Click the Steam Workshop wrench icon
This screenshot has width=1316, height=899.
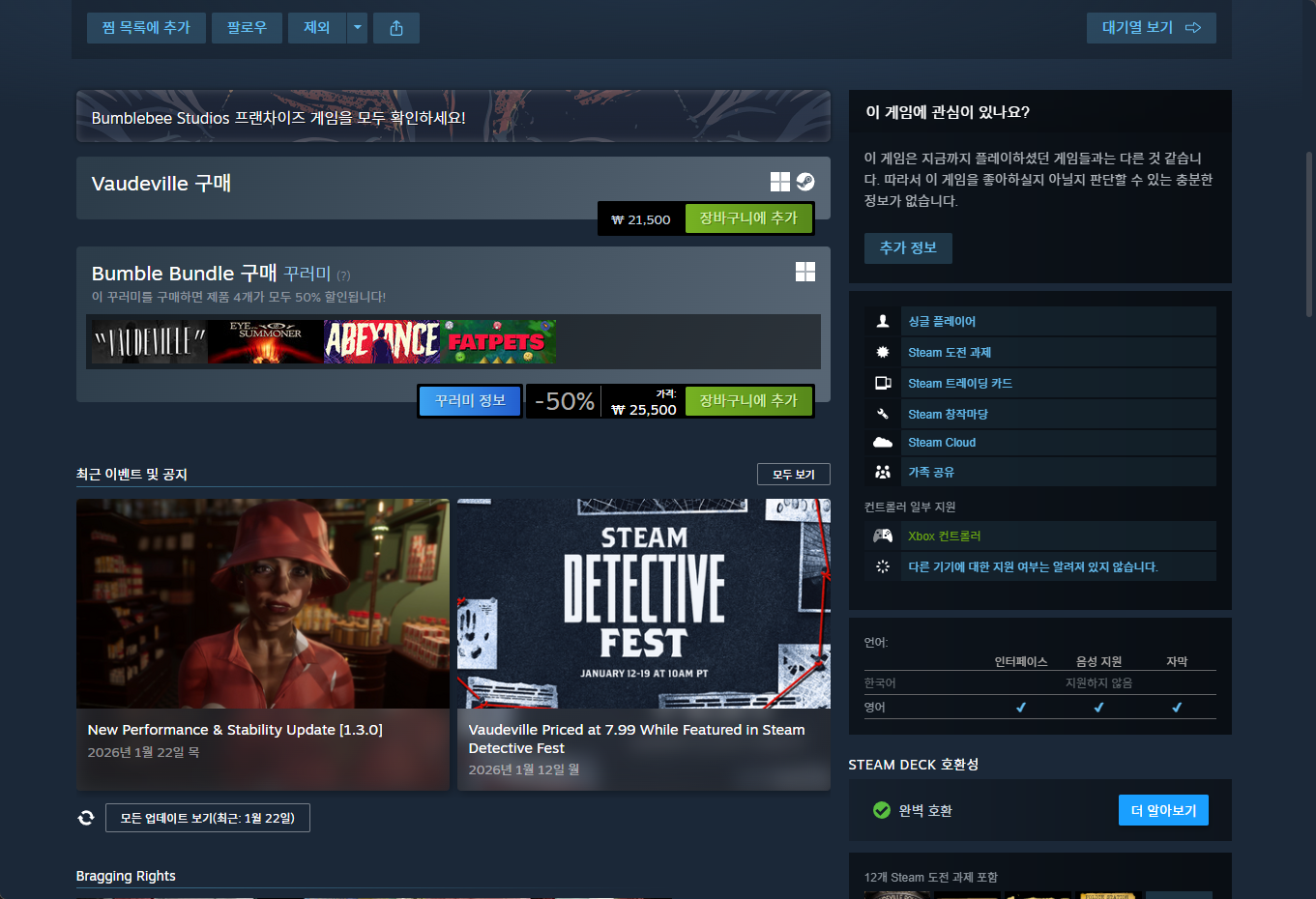(883, 414)
